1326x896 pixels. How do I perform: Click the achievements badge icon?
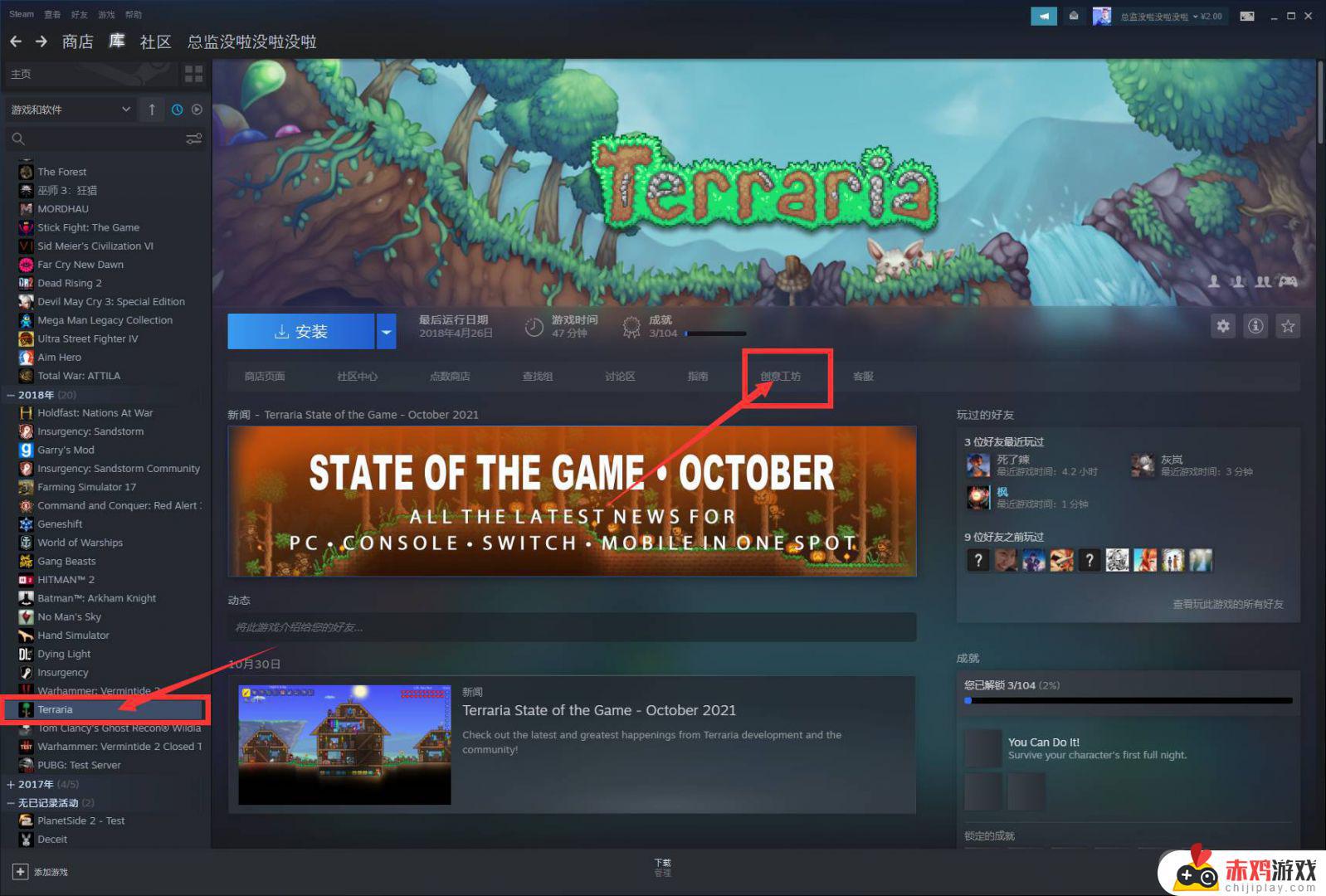(631, 328)
